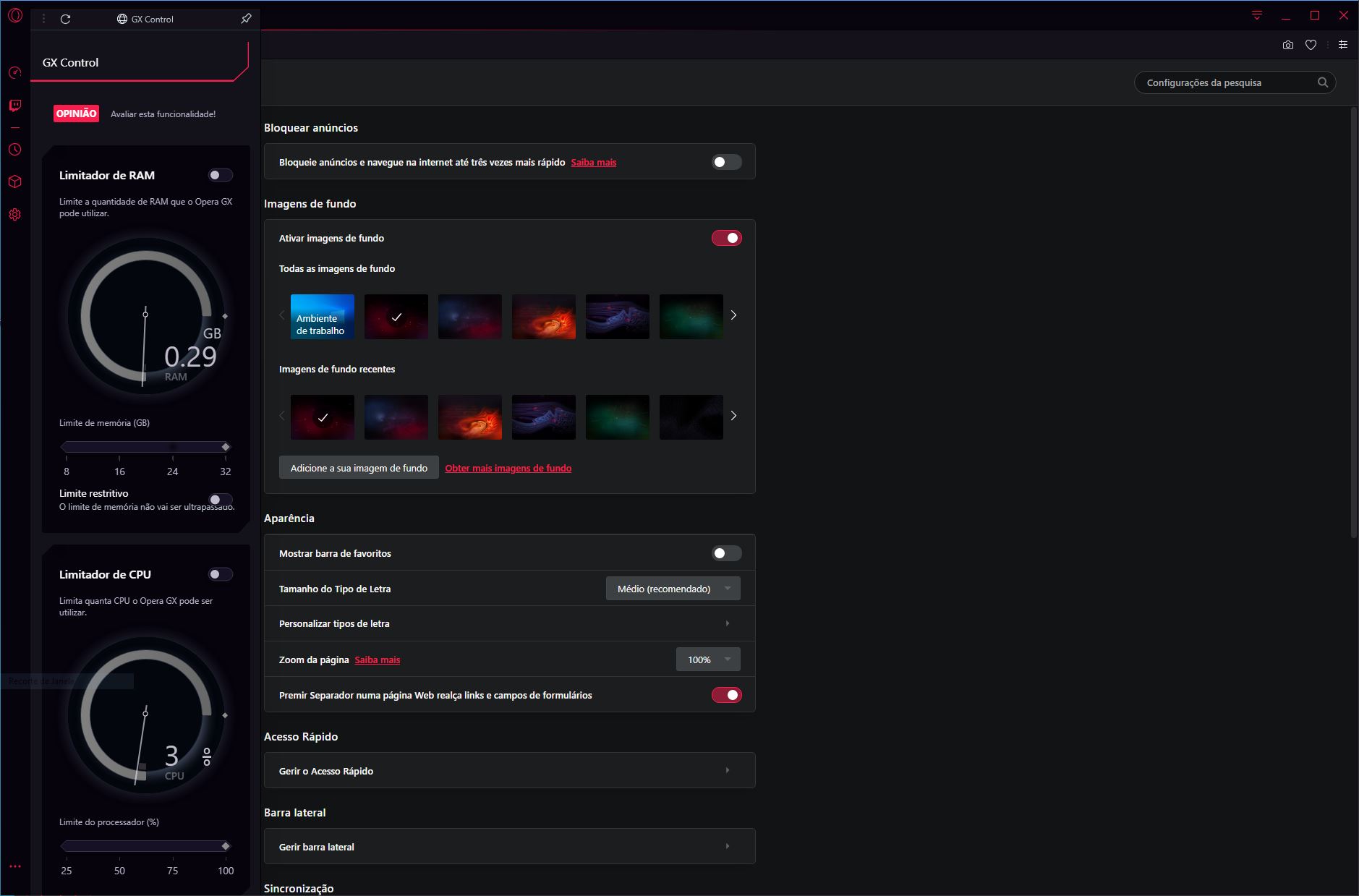The height and width of the screenshot is (896, 1359).
Task: Select checked red wallpaper in all images
Action: coord(396,317)
